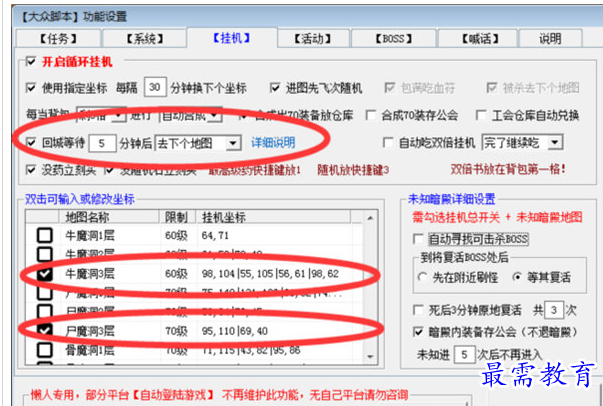The height and width of the screenshot is (406, 603).
Task: Click the 限制 column header
Action: [x=178, y=217]
